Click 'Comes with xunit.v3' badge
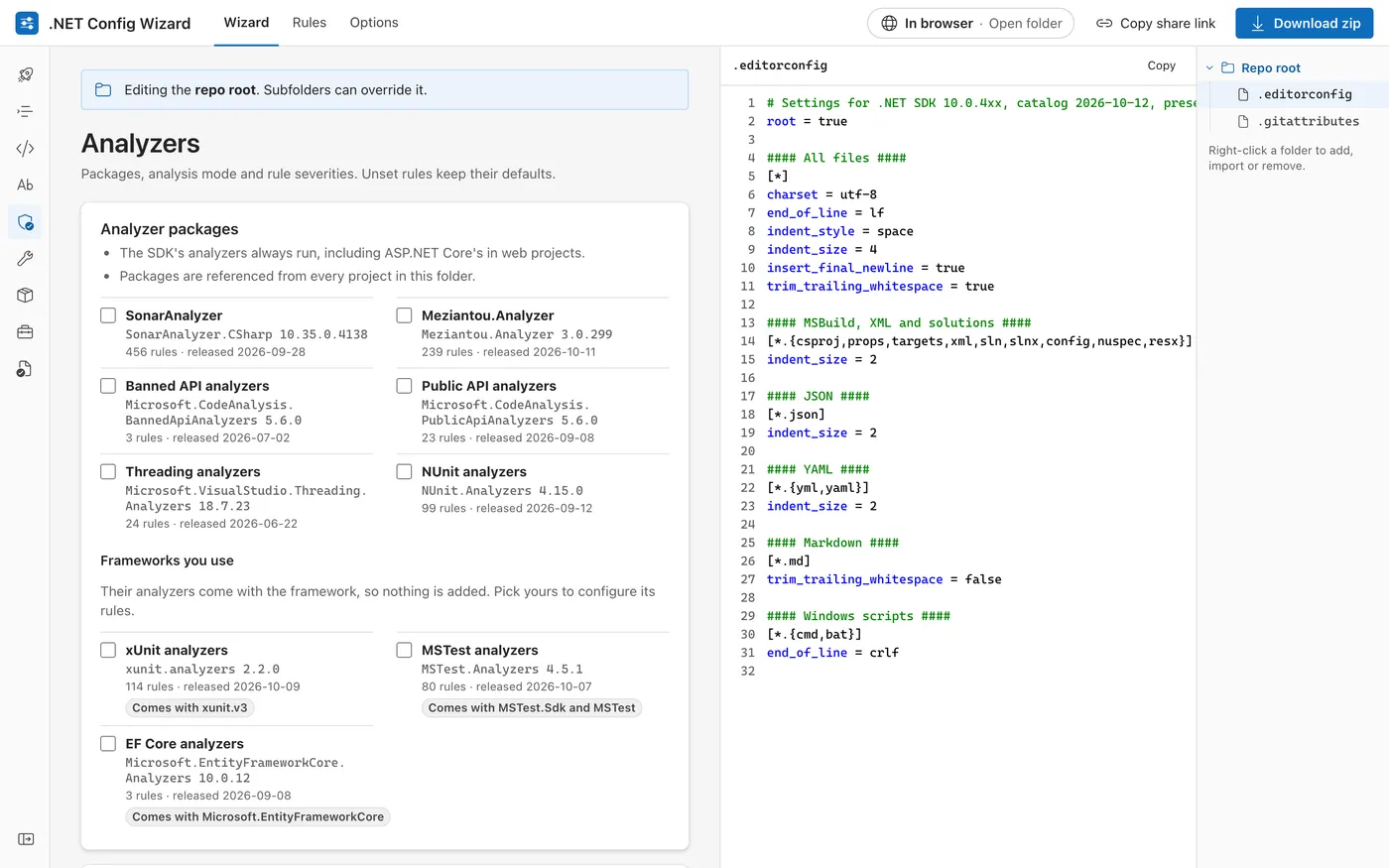Image resolution: width=1389 pixels, height=868 pixels. tap(189, 707)
